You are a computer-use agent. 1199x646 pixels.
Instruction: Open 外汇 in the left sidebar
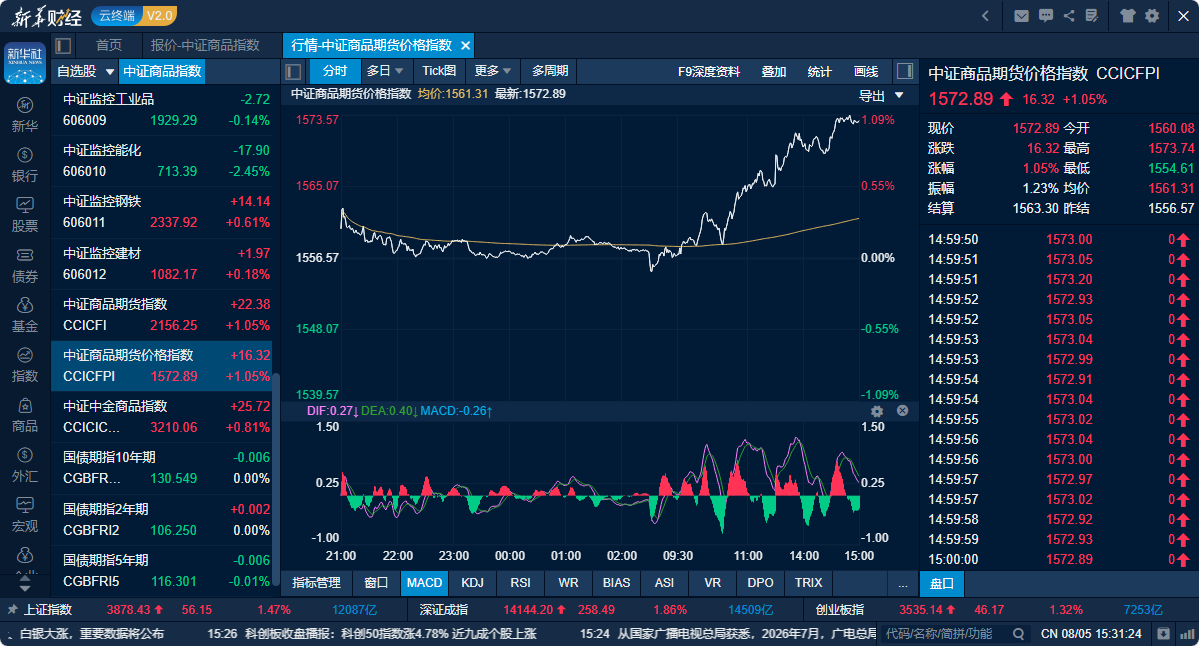click(x=24, y=465)
